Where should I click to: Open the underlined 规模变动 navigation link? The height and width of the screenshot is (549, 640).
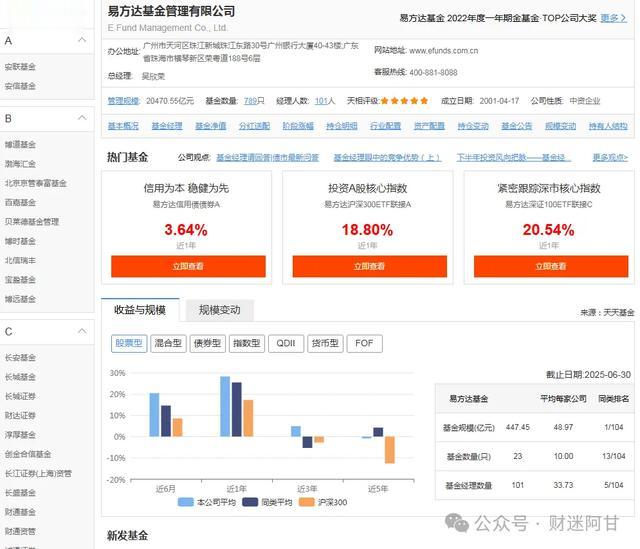560,126
